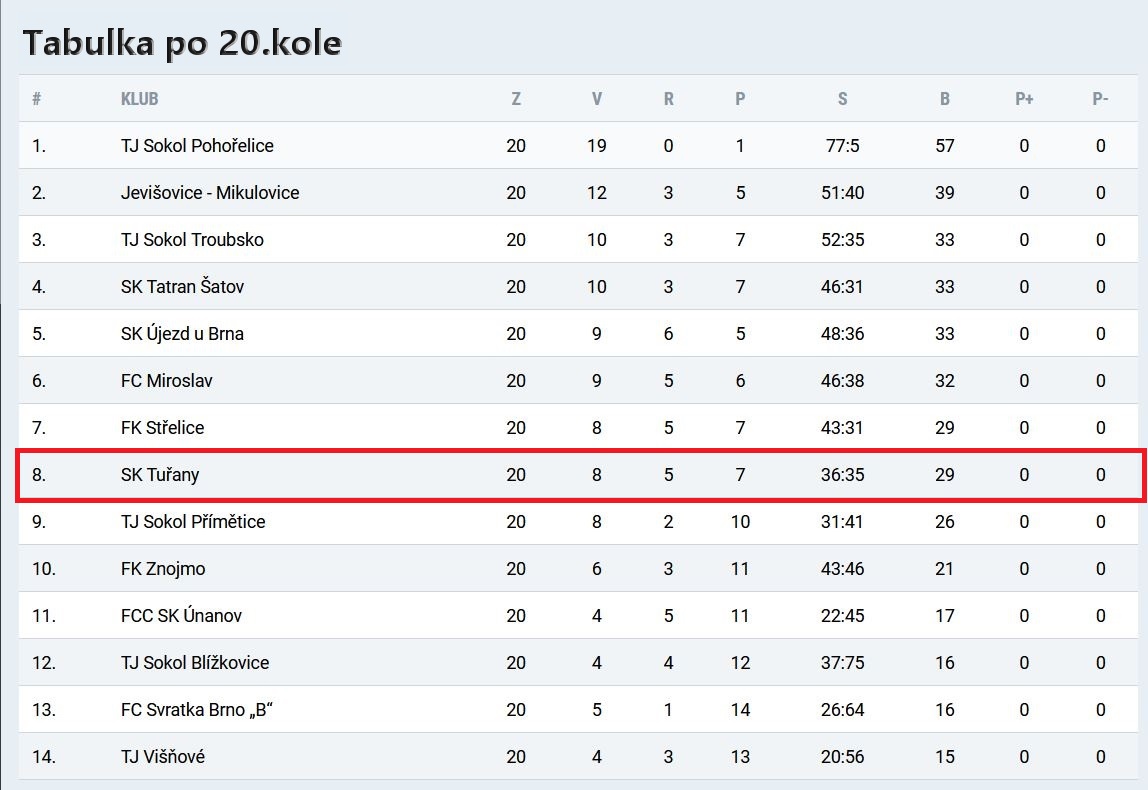This screenshot has height=790, width=1148.
Task: Click SK Tatran Šatov club name
Action: (182, 286)
